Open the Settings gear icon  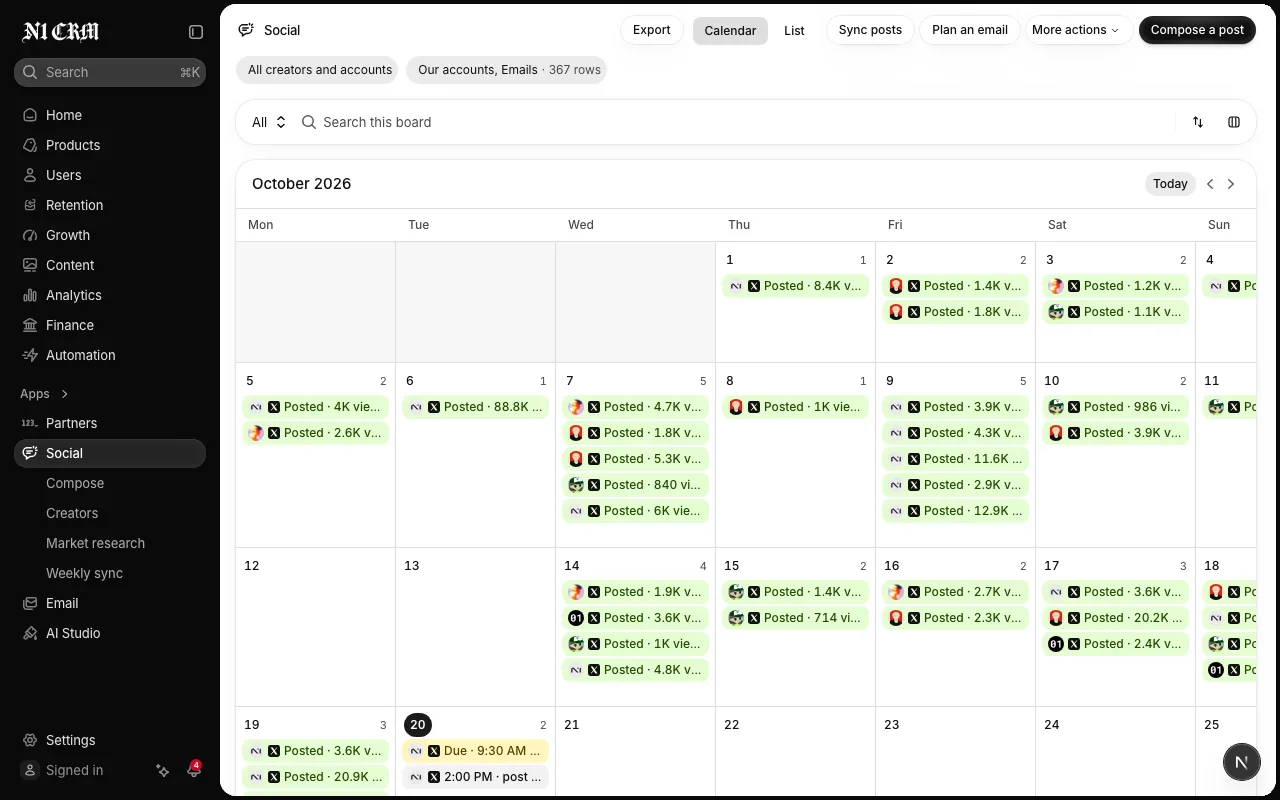(30, 740)
